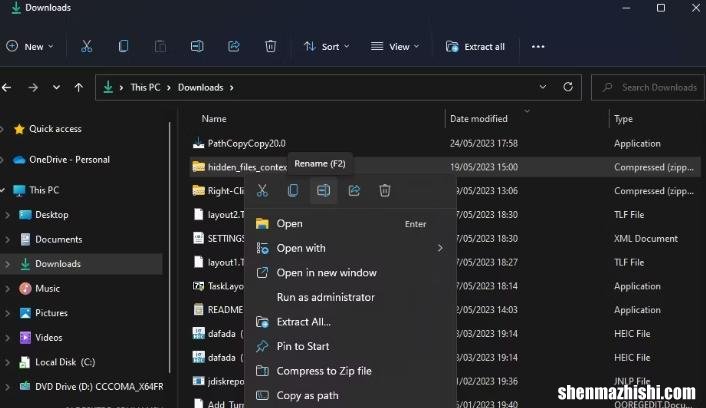Screen dimensions: 706x408
Task: Go up one folder level
Action: (79, 87)
